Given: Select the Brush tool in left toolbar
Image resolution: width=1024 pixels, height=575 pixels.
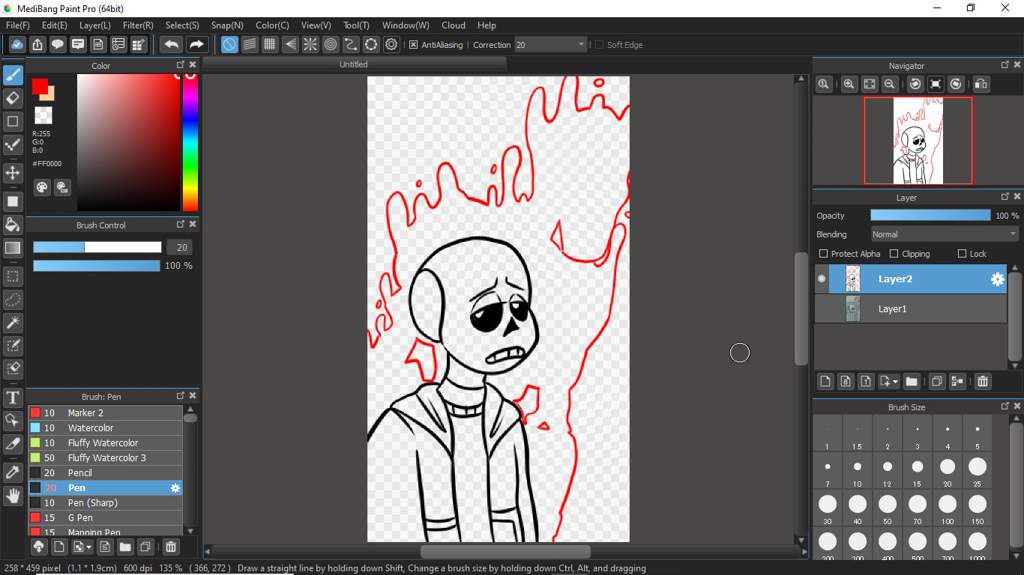Looking at the screenshot, I should tap(12, 74).
